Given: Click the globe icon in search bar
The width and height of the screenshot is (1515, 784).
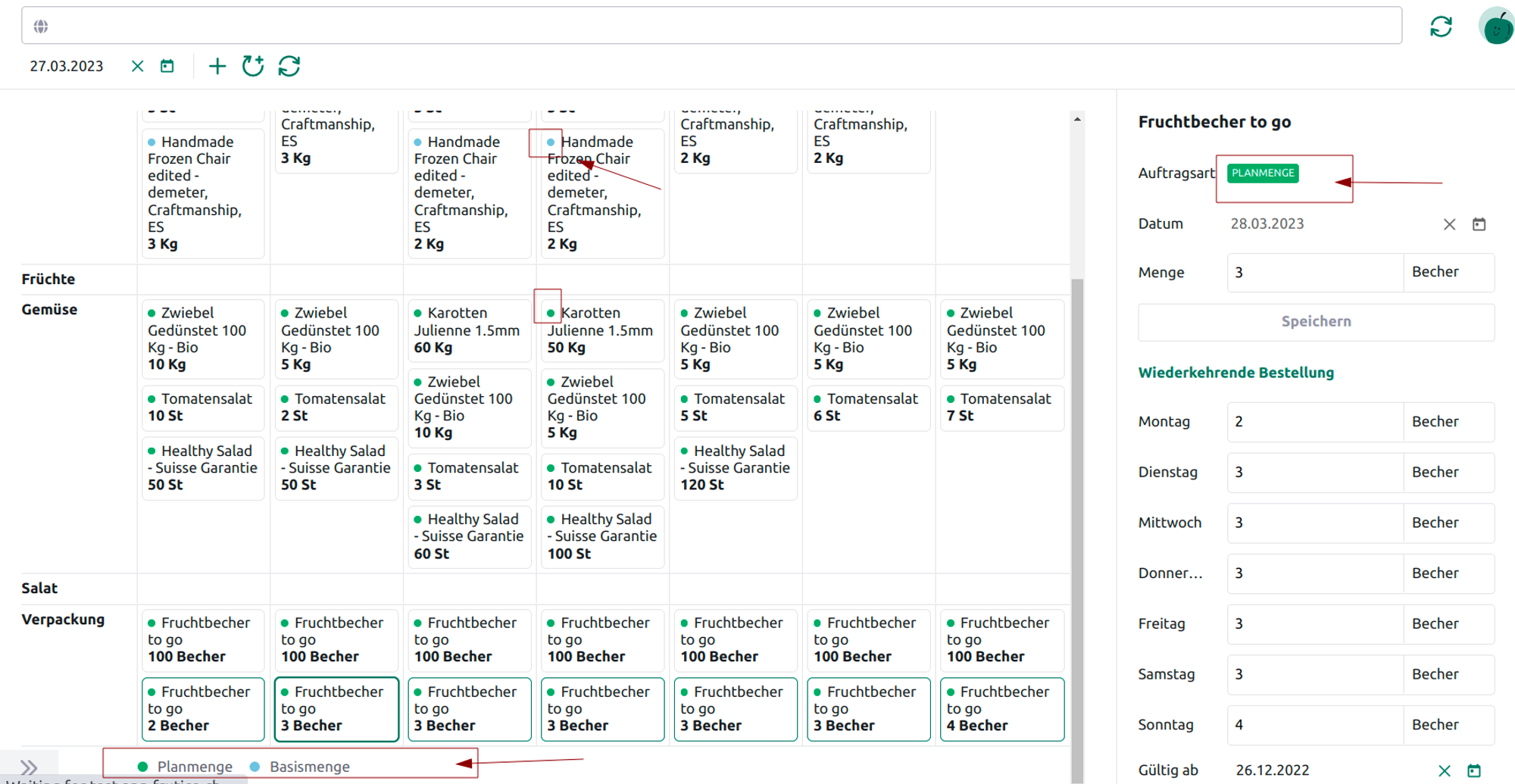Looking at the screenshot, I should [41, 27].
